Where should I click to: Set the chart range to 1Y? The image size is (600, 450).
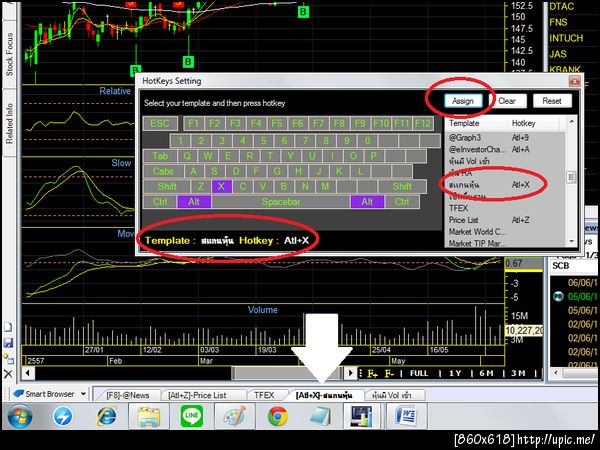point(455,373)
